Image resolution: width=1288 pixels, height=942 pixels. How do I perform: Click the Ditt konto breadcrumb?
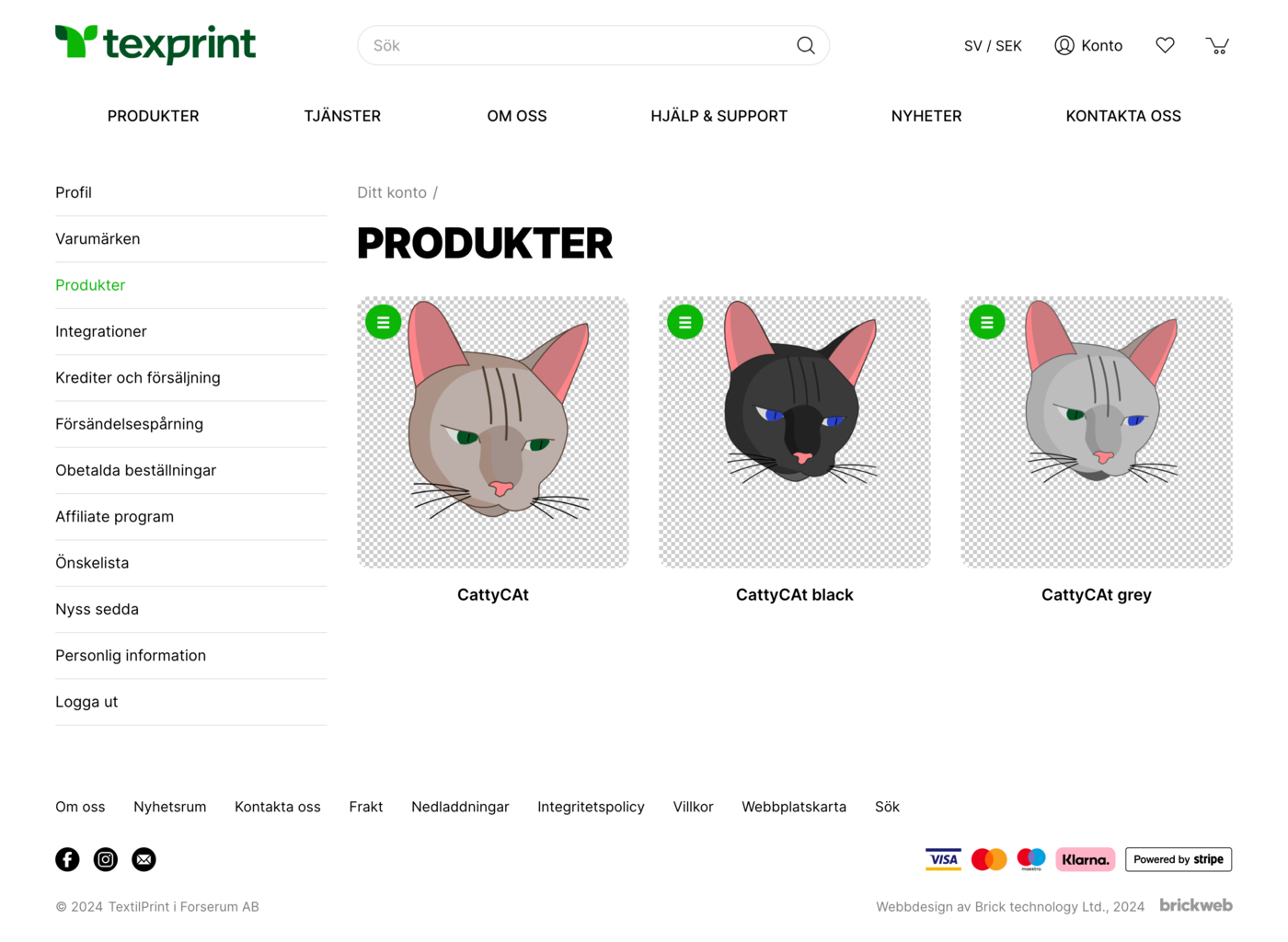[392, 192]
